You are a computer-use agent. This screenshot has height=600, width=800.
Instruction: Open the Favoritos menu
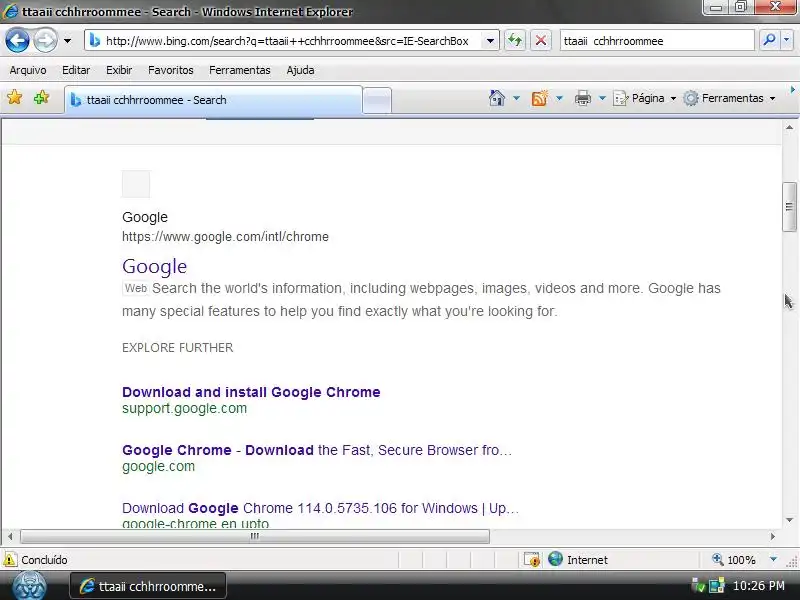170,70
